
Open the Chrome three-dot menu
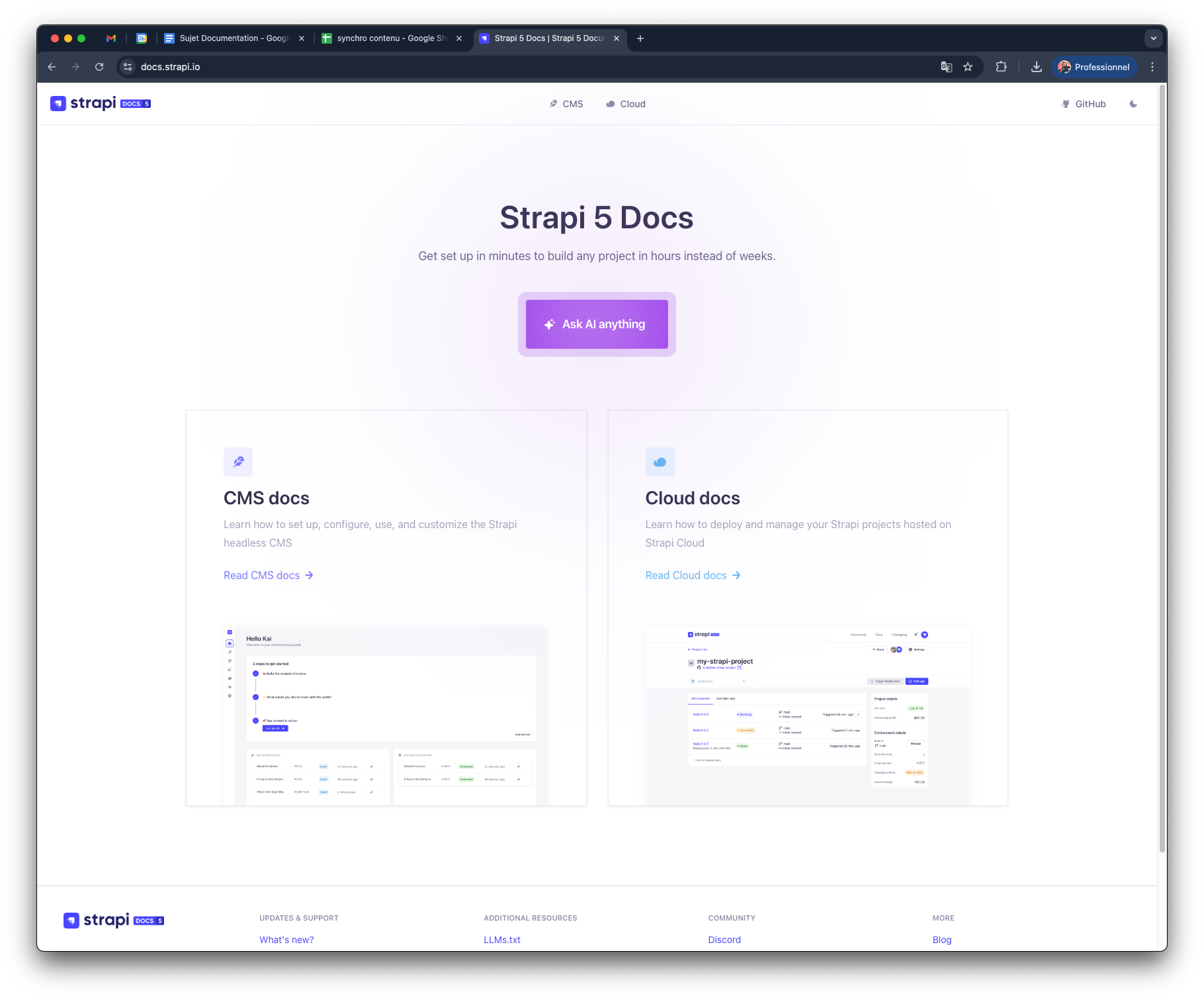pyautogui.click(x=1152, y=67)
